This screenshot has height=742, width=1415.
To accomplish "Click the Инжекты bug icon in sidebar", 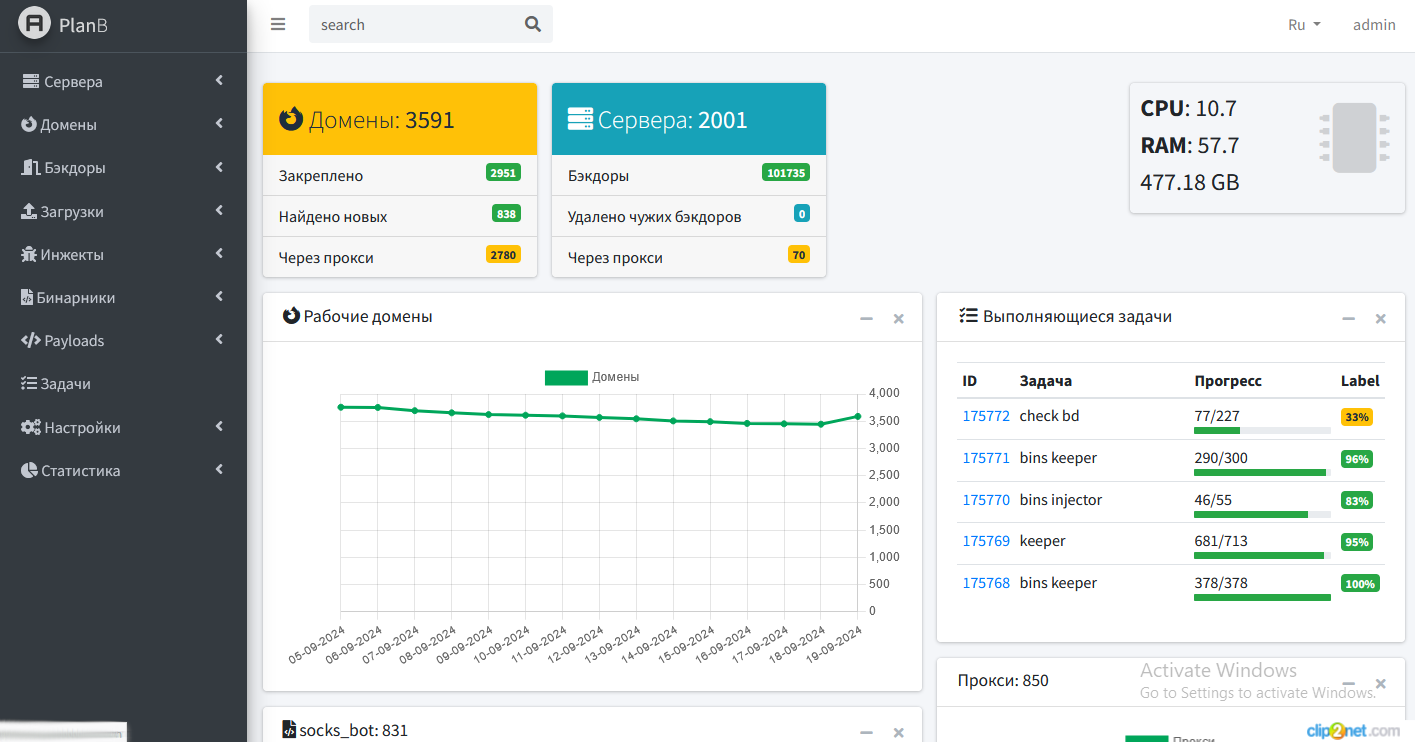I will pos(29,255).
